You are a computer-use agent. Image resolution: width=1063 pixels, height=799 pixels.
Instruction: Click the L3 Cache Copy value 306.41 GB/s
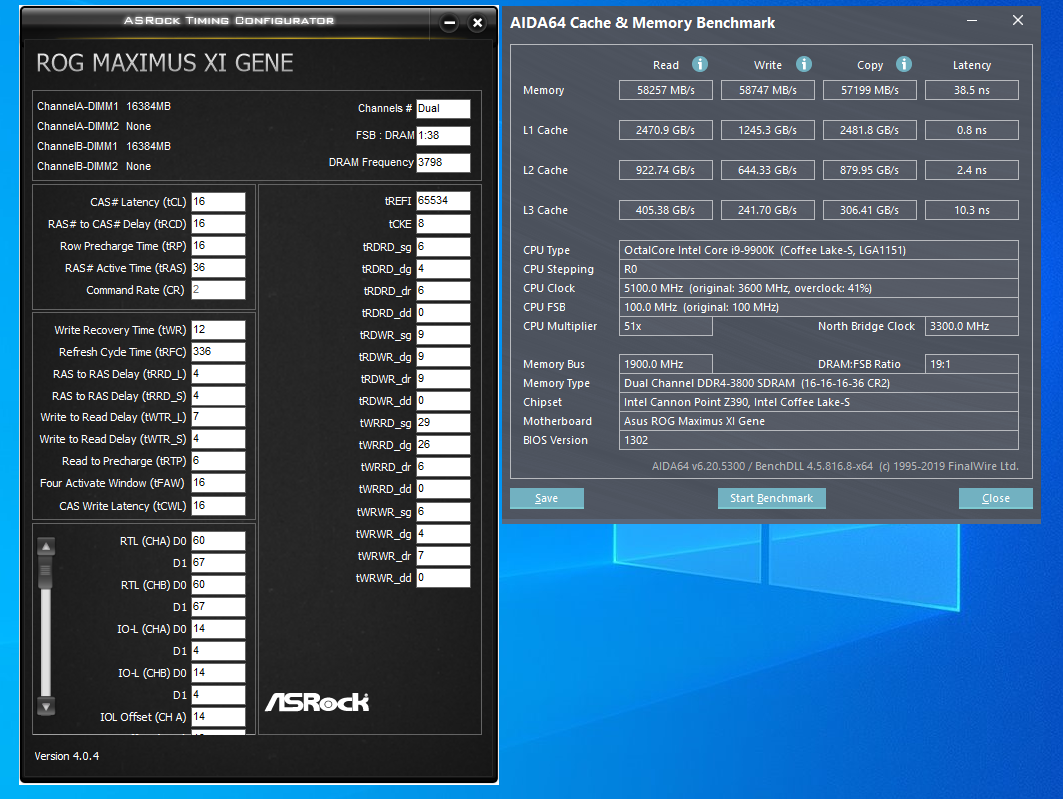coord(870,210)
